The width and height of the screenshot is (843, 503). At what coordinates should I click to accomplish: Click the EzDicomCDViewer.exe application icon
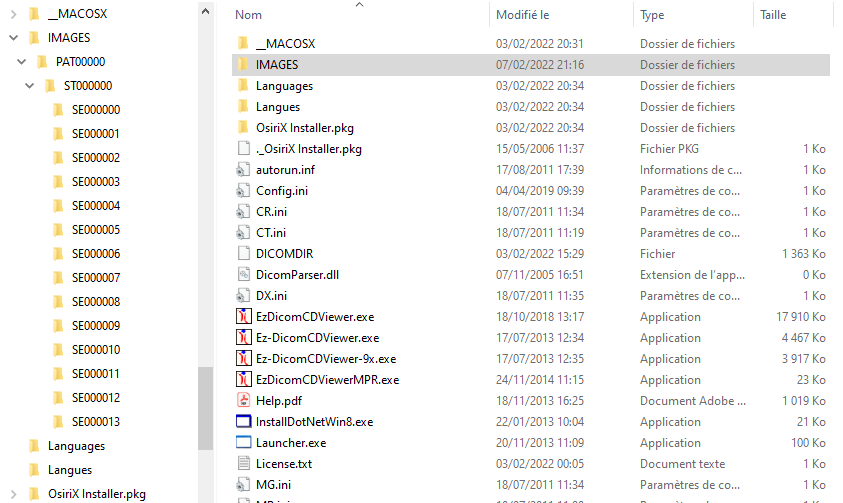pyautogui.click(x=244, y=317)
